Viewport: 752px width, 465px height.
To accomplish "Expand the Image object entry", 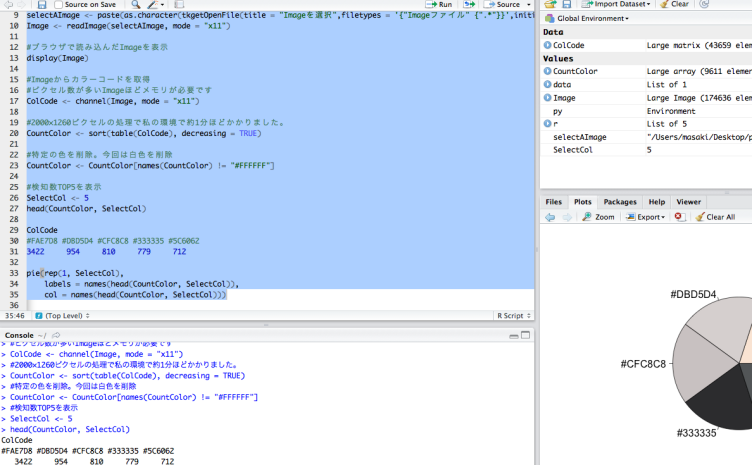I will (548, 98).
